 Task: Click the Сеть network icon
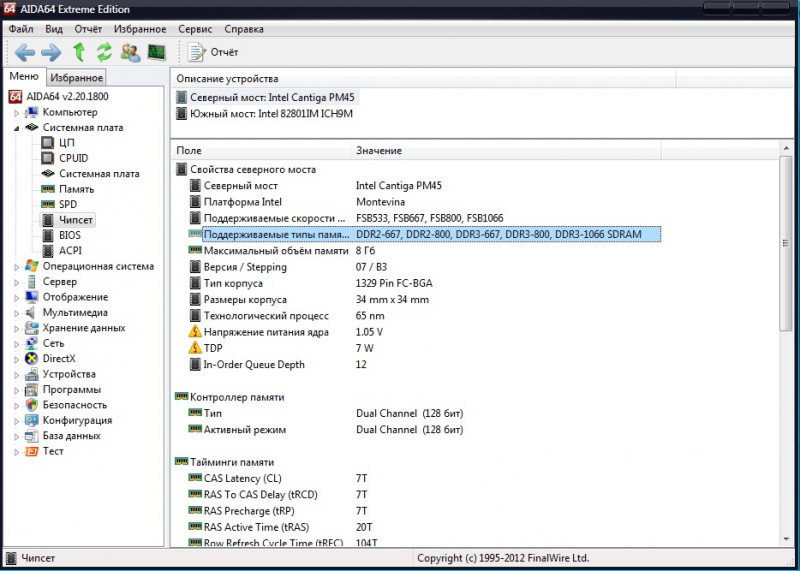click(32, 343)
